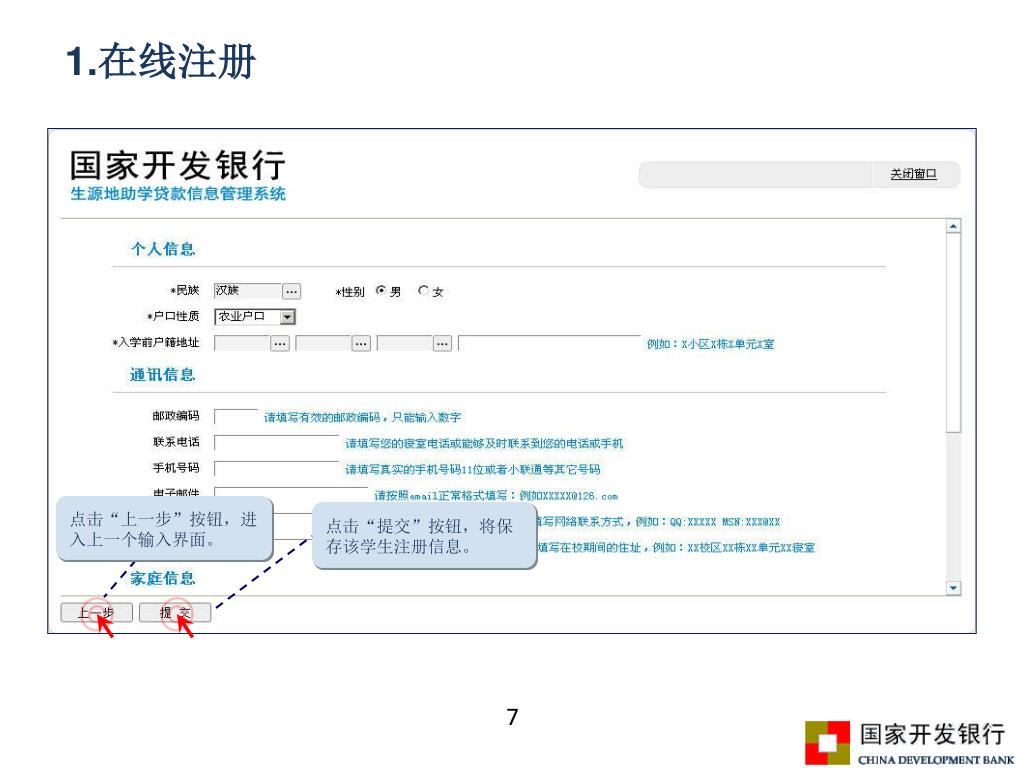Focus the 电子邮件 input field
This screenshot has height=768, width=1024.
[x=291, y=493]
